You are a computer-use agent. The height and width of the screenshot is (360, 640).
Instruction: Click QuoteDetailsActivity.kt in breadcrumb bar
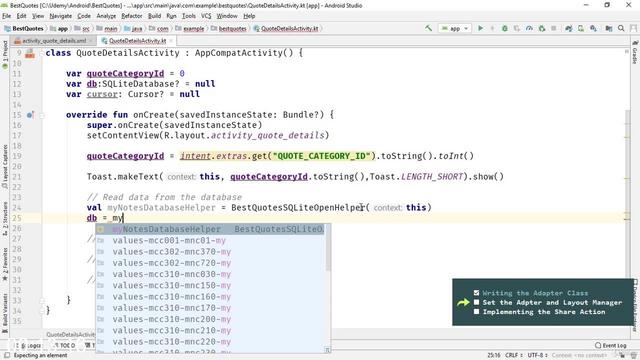tap(286, 29)
